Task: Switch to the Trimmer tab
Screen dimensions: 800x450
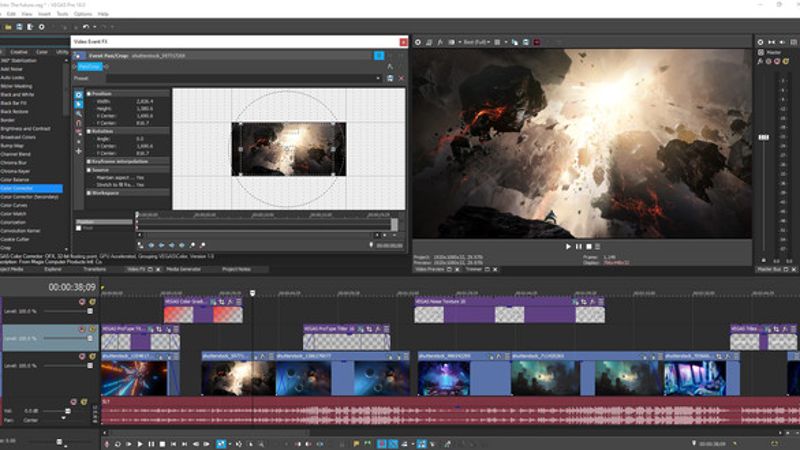Action: (473, 269)
